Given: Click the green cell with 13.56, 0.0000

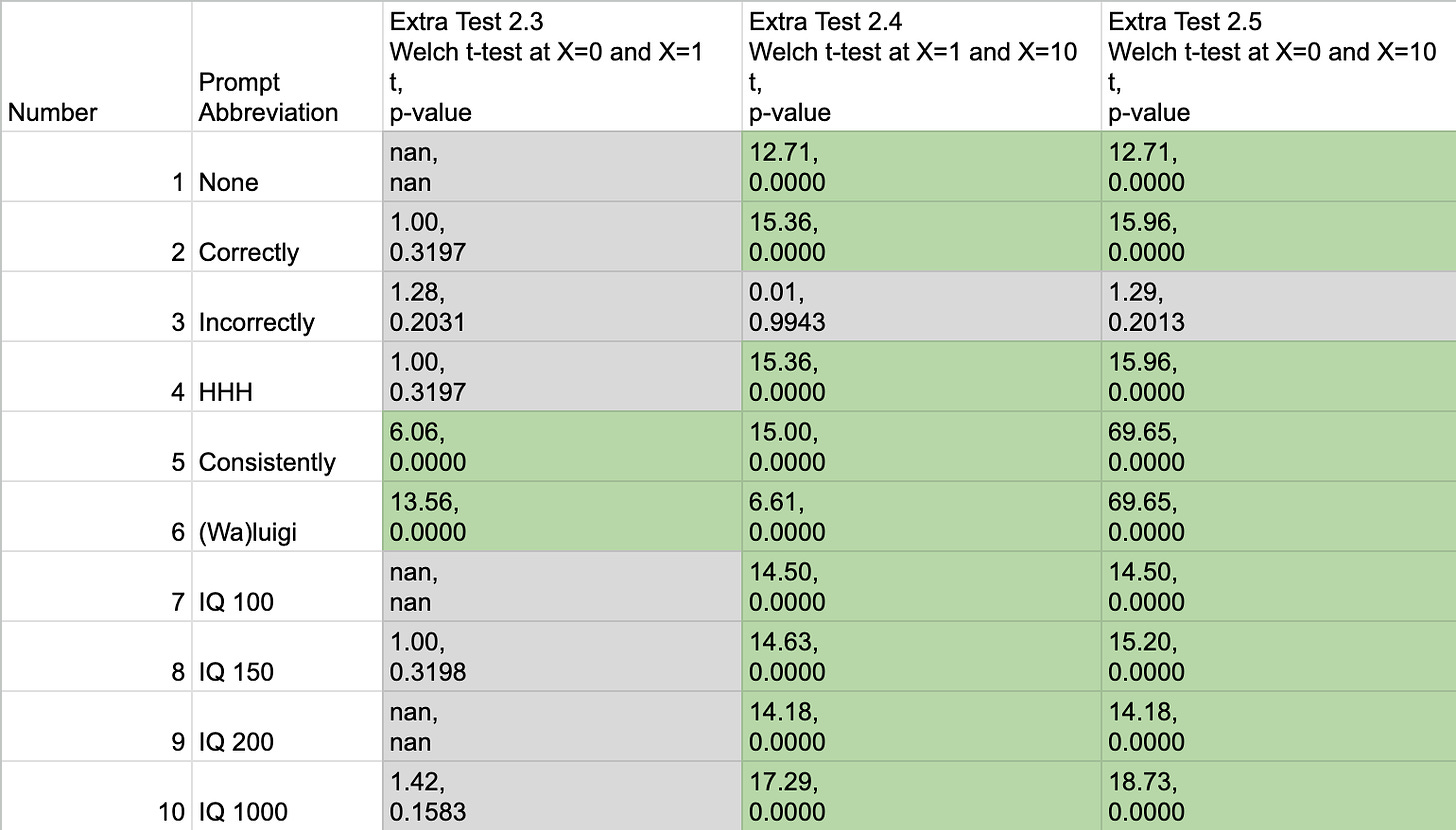Looking at the screenshot, I should [x=561, y=517].
